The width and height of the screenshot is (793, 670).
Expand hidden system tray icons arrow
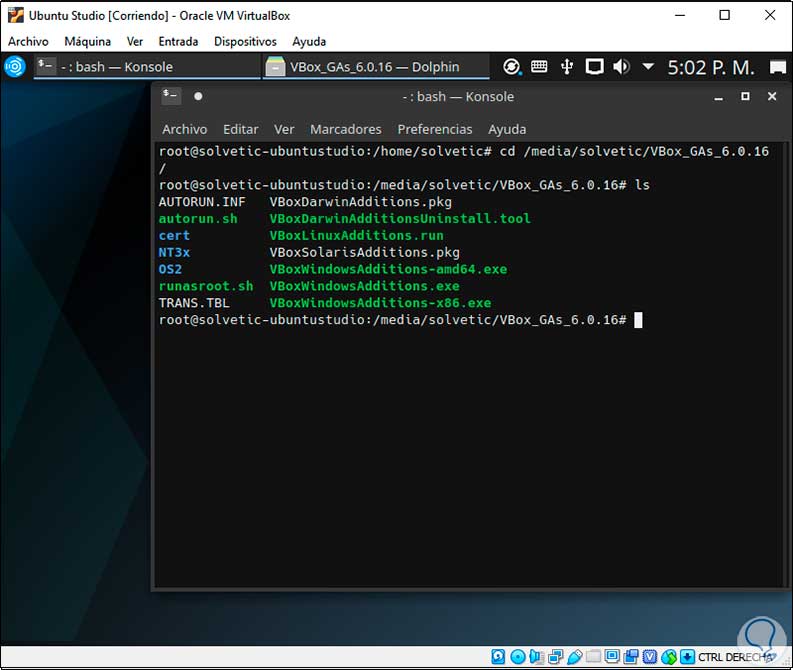tap(648, 66)
